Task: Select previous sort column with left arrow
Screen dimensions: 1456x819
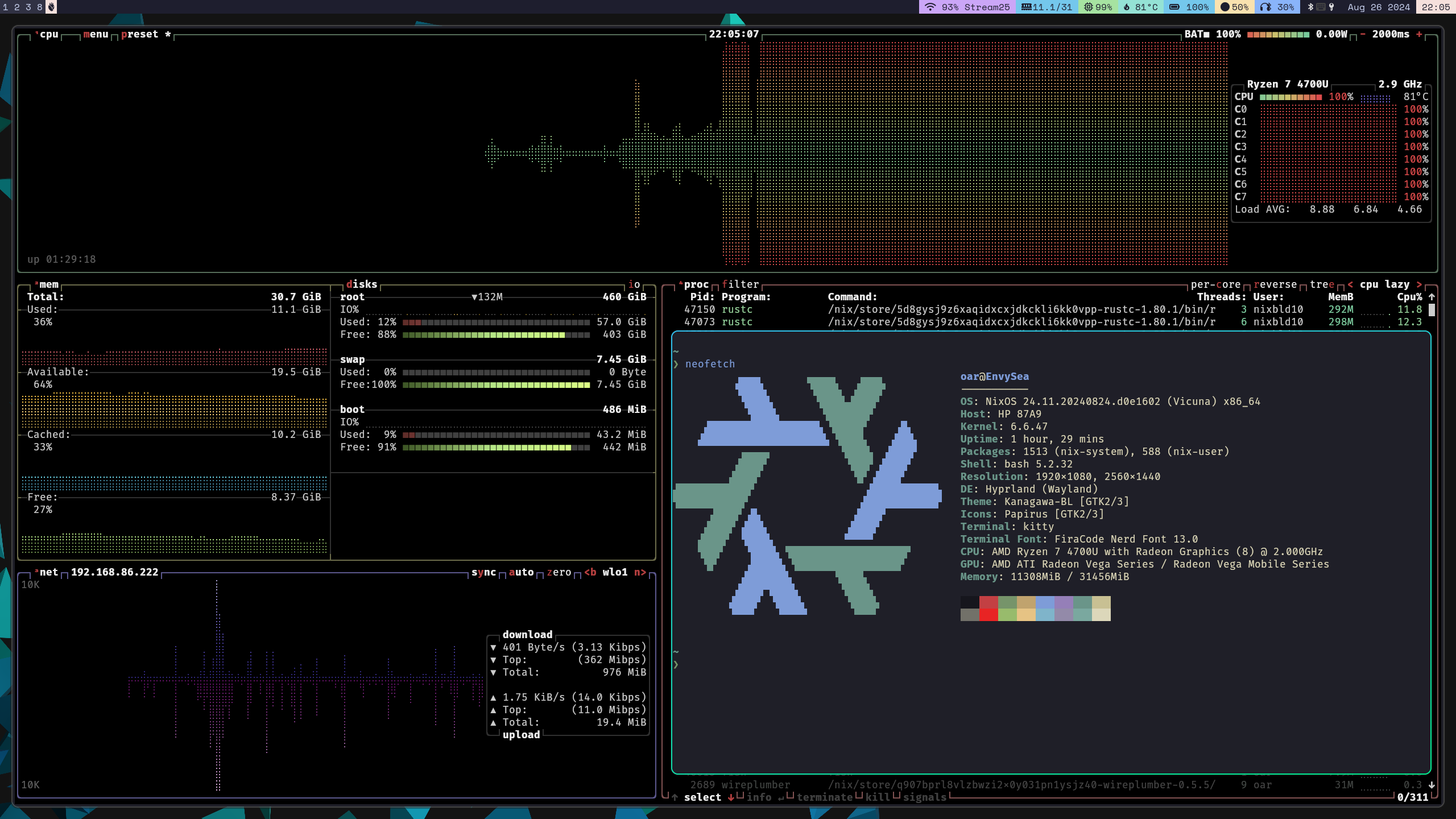Action: point(1350,284)
